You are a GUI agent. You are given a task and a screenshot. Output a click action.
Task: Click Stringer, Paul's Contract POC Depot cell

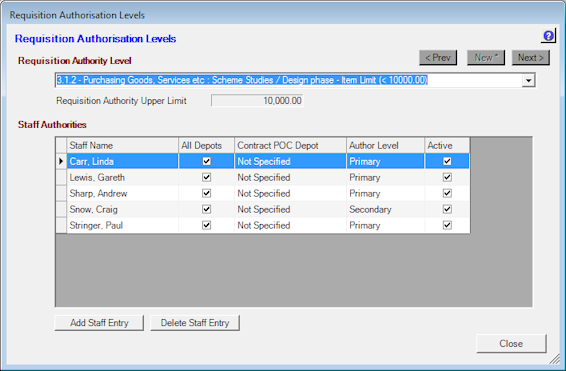[x=290, y=225]
